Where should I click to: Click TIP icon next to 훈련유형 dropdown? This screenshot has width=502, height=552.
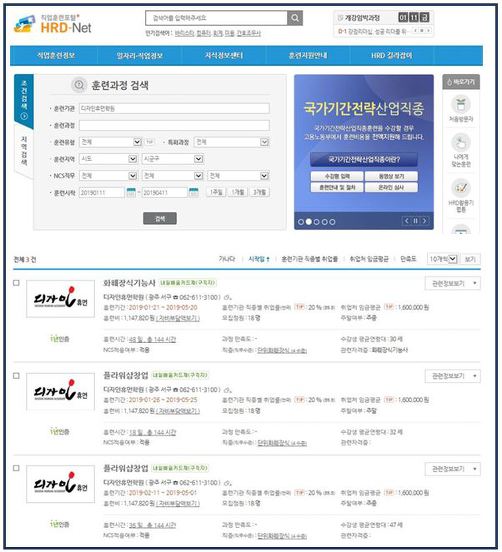pyautogui.click(x=150, y=142)
